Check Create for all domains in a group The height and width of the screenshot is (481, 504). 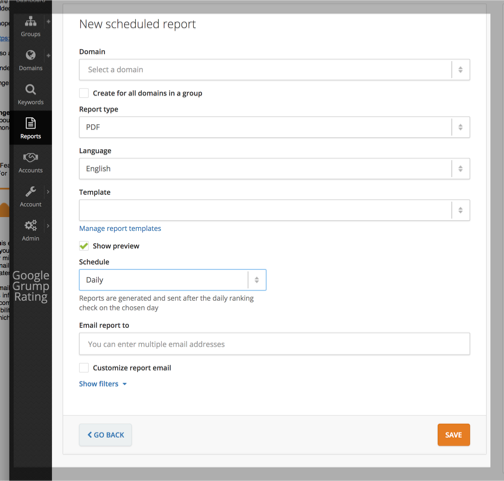pyautogui.click(x=84, y=93)
